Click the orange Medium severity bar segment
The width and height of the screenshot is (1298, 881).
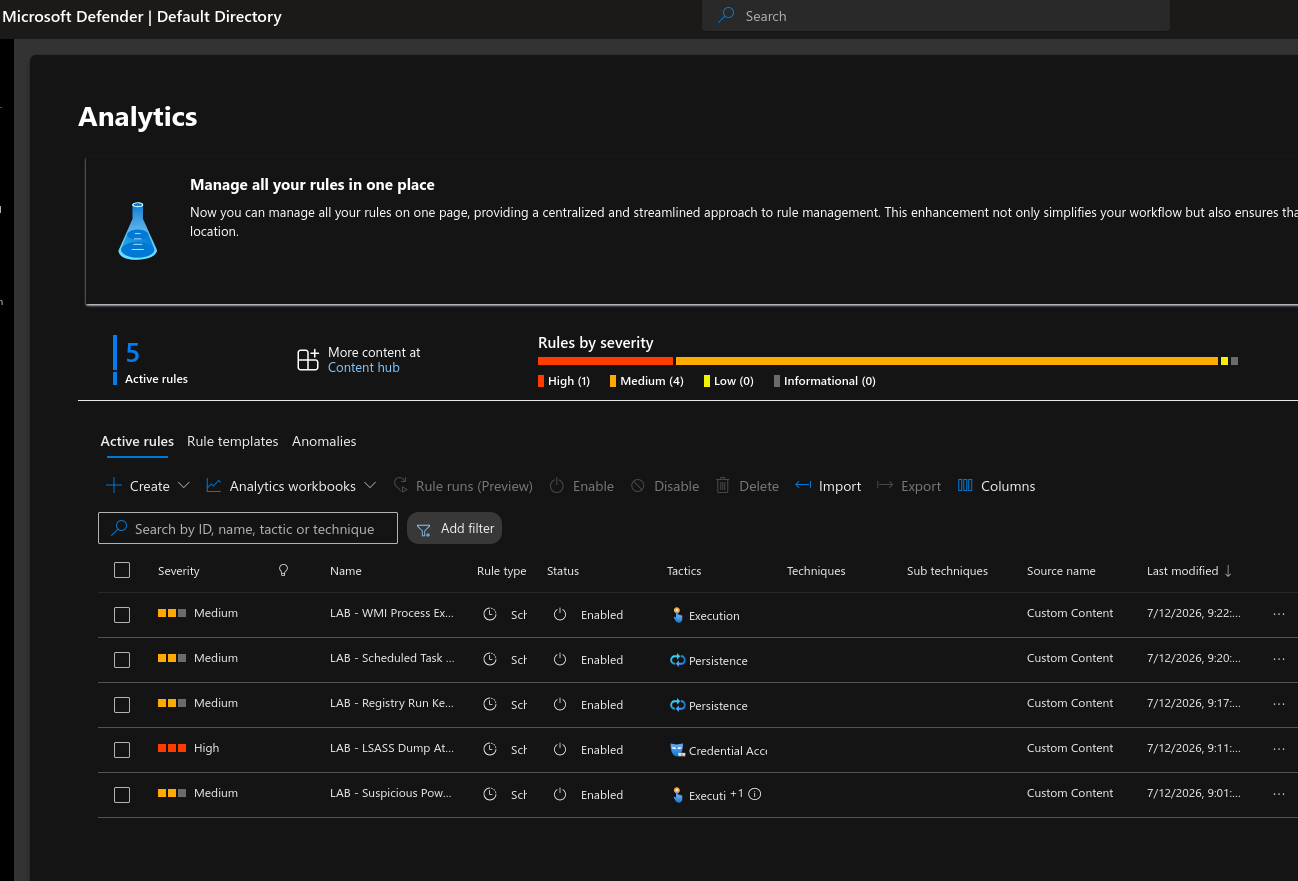click(947, 361)
